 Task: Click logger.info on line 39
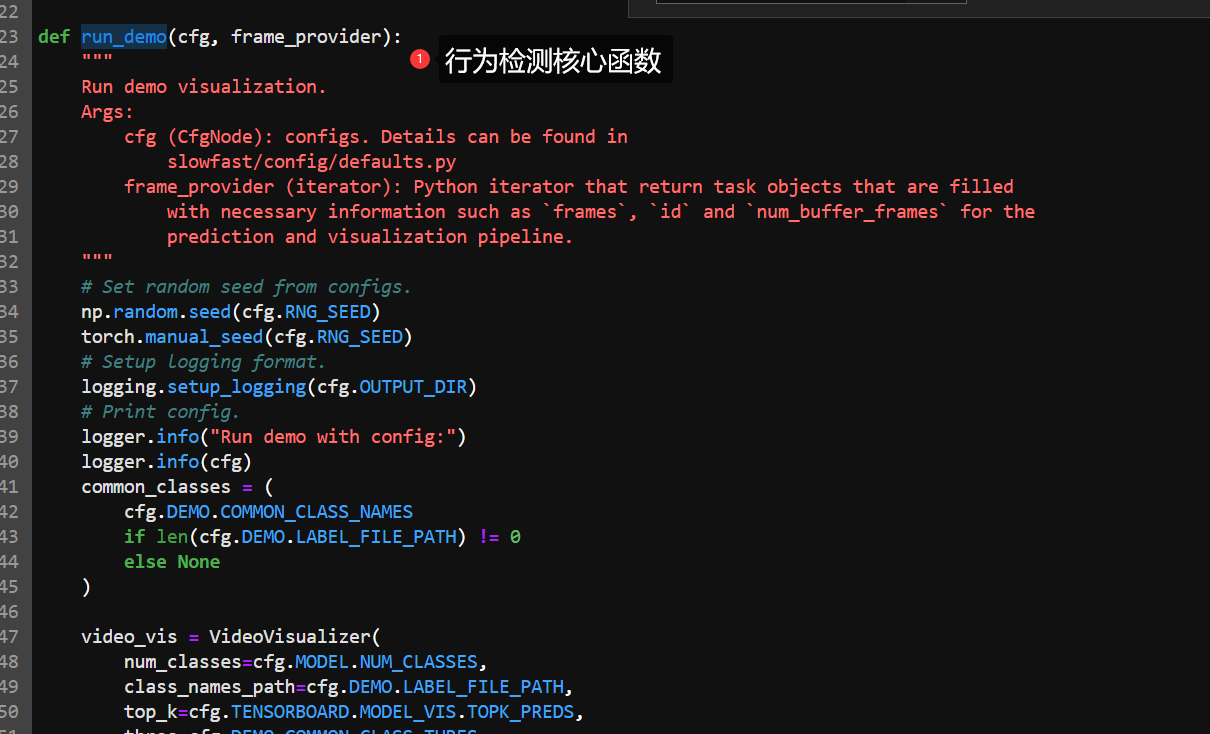(140, 436)
